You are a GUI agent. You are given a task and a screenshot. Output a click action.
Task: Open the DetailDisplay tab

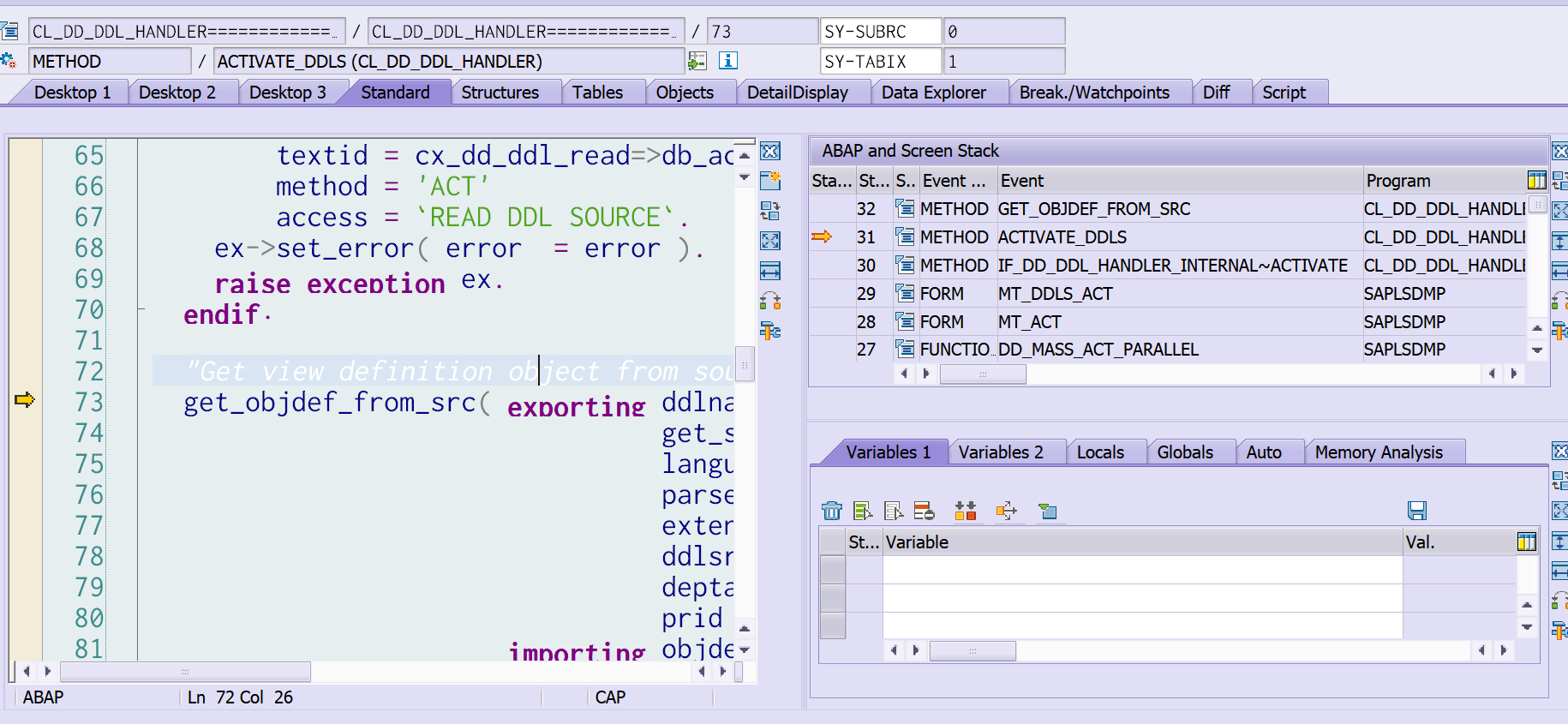point(797,93)
